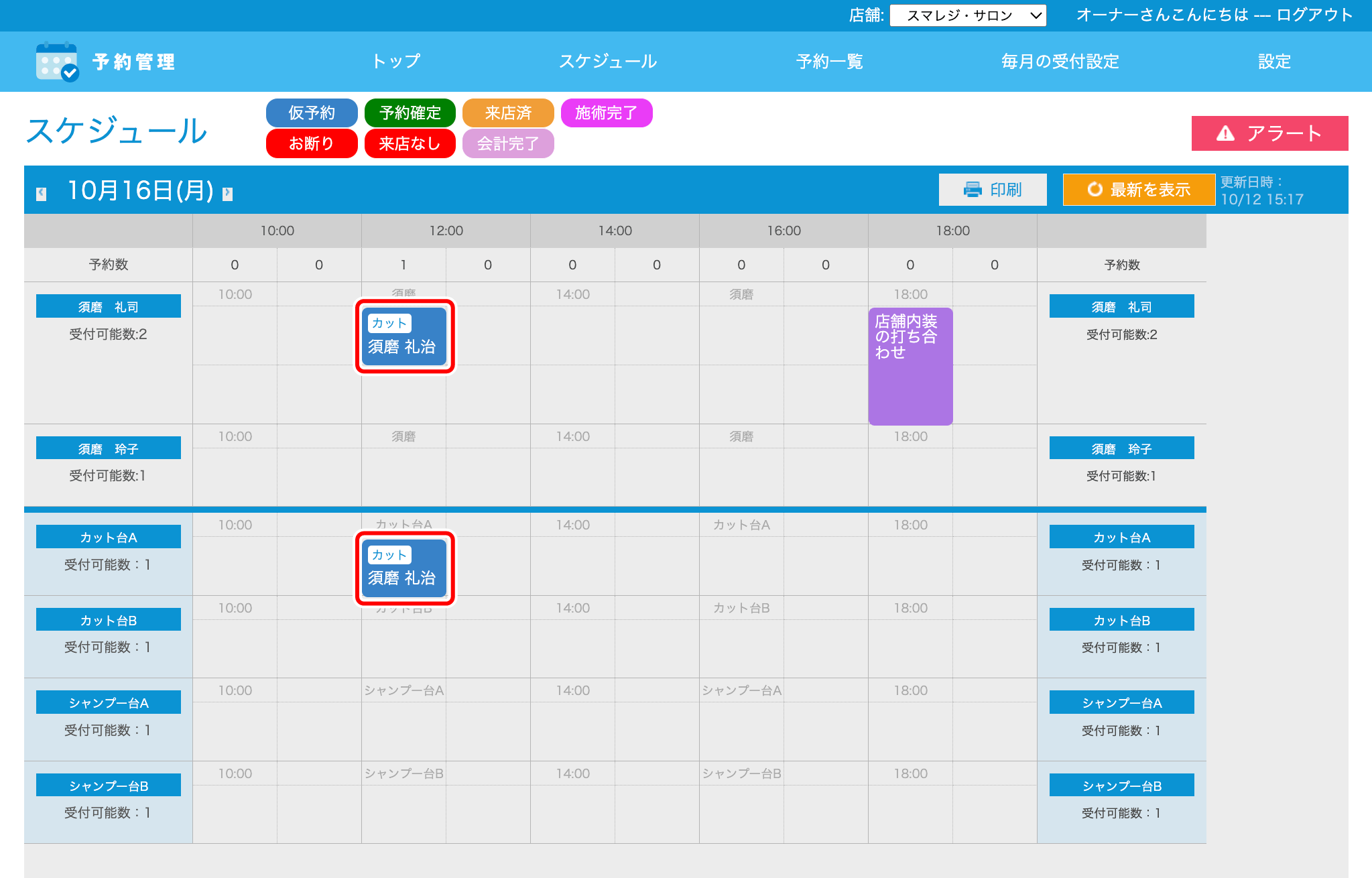Click the 来店なし status badge
The width and height of the screenshot is (1372, 878).
click(x=410, y=143)
